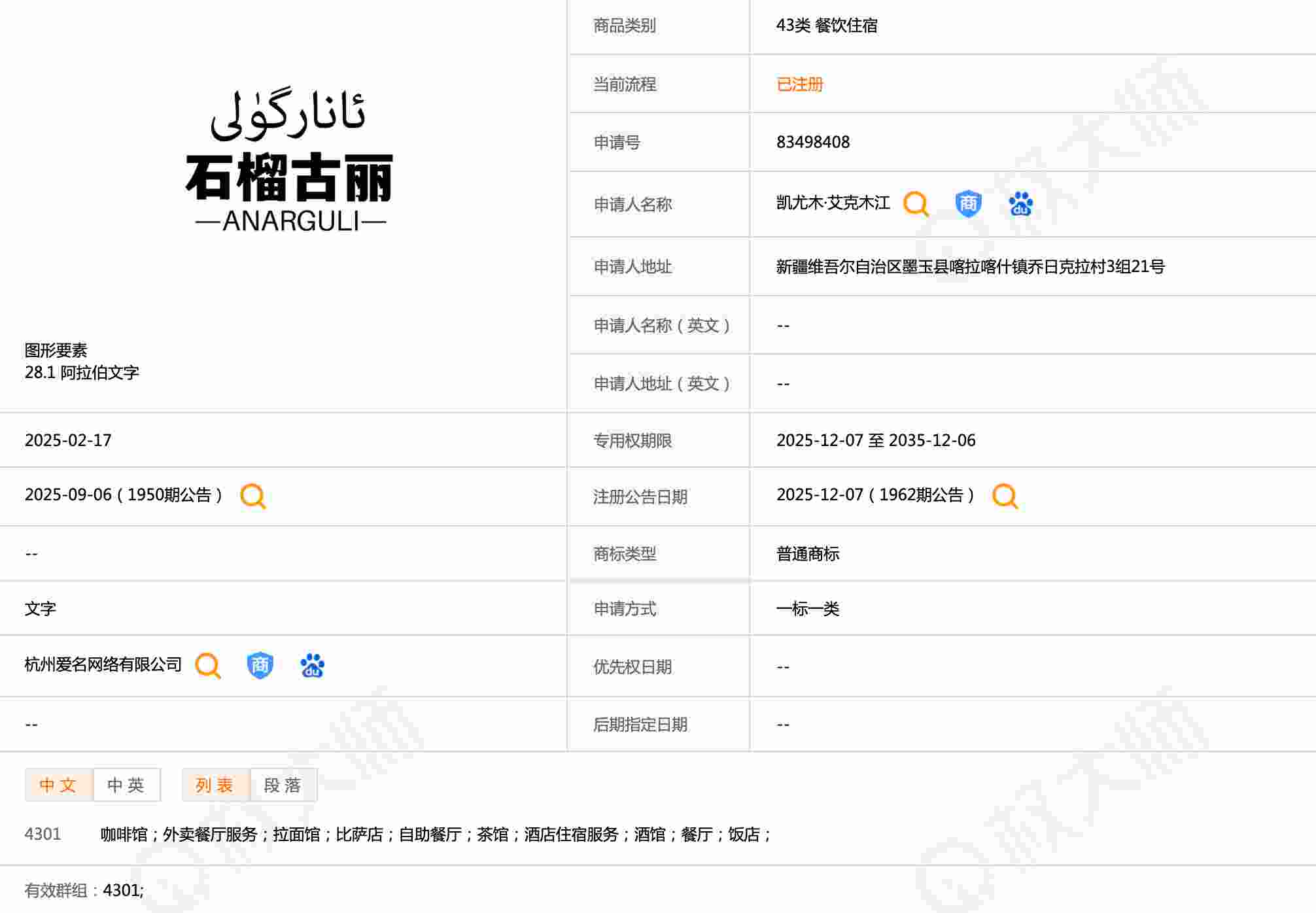The width and height of the screenshot is (1316, 913).
Task: Click 2025-09-06 preliminary announcement date text
Action: click(68, 495)
